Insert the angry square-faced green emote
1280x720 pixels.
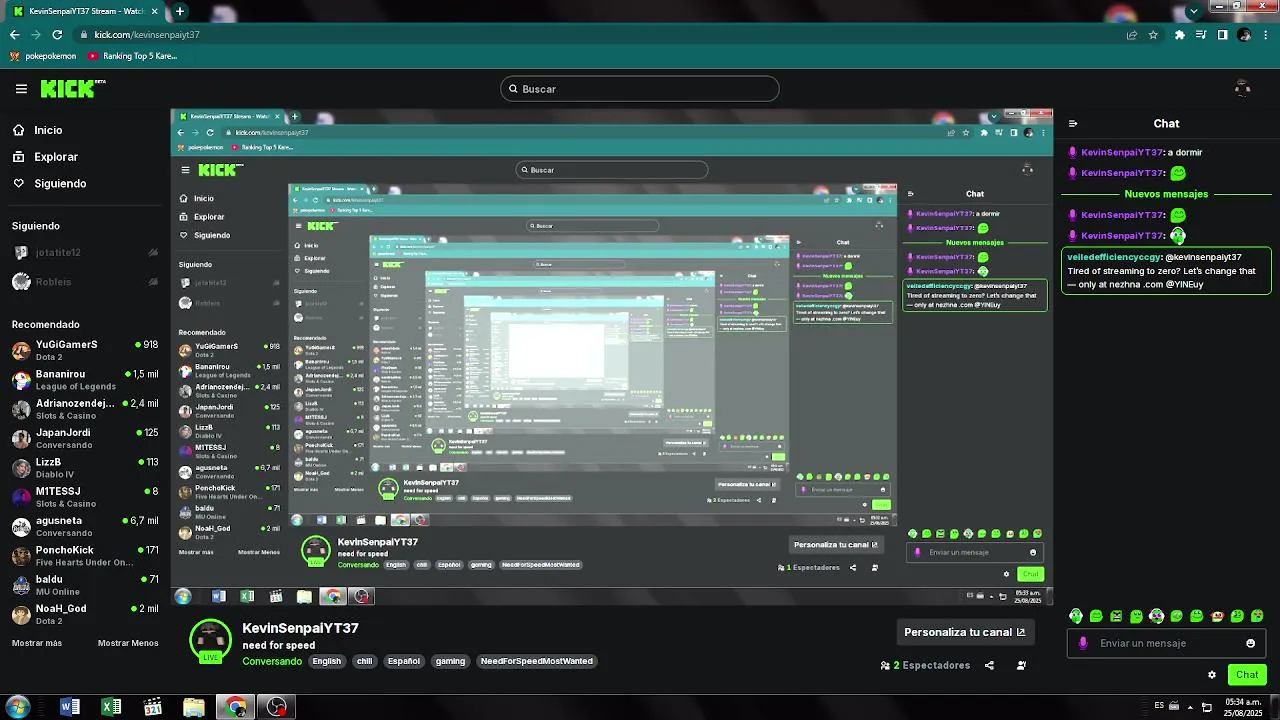click(x=1116, y=616)
